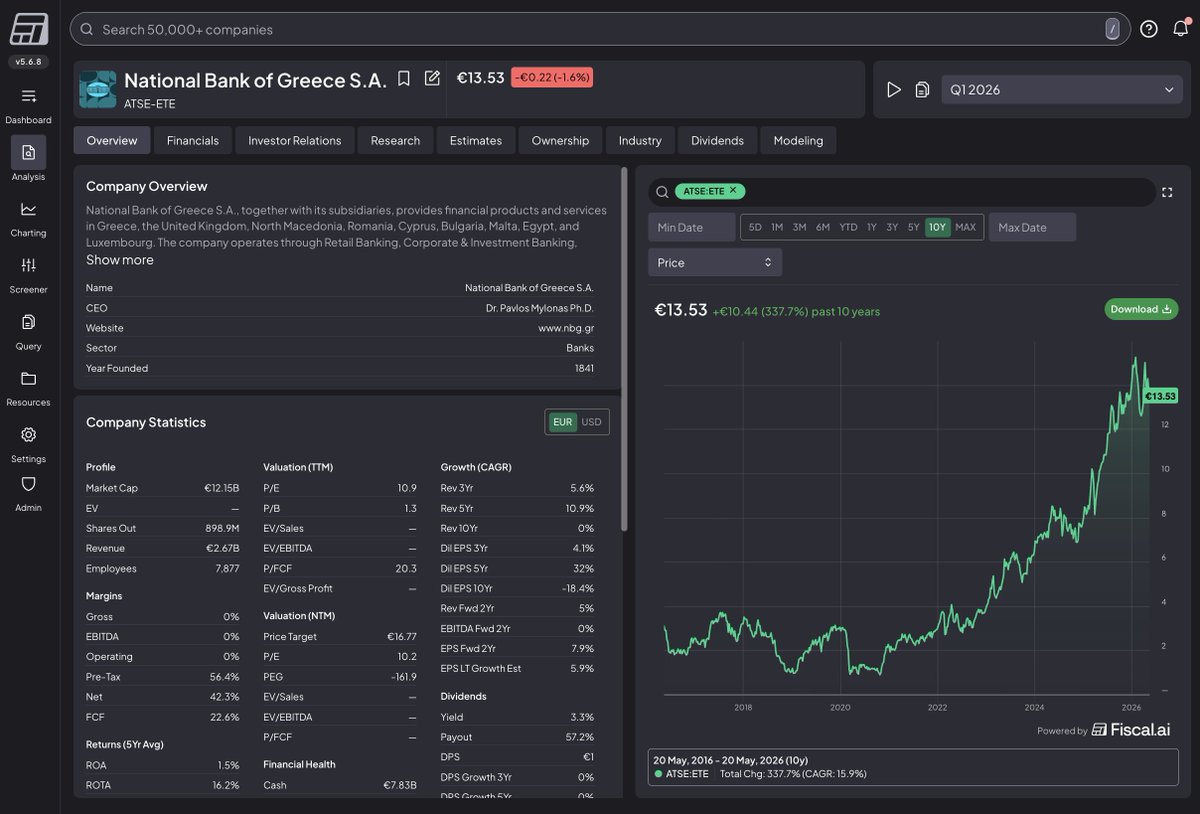The height and width of the screenshot is (814, 1200).
Task: Switch to the Investor Relations tab
Action: [x=295, y=141]
